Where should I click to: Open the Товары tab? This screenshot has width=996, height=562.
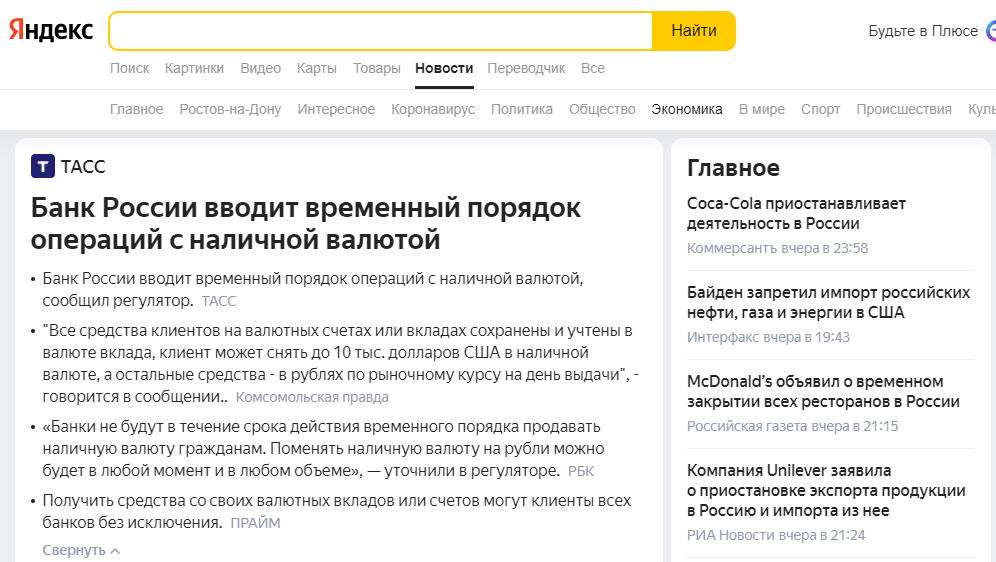pyautogui.click(x=377, y=68)
